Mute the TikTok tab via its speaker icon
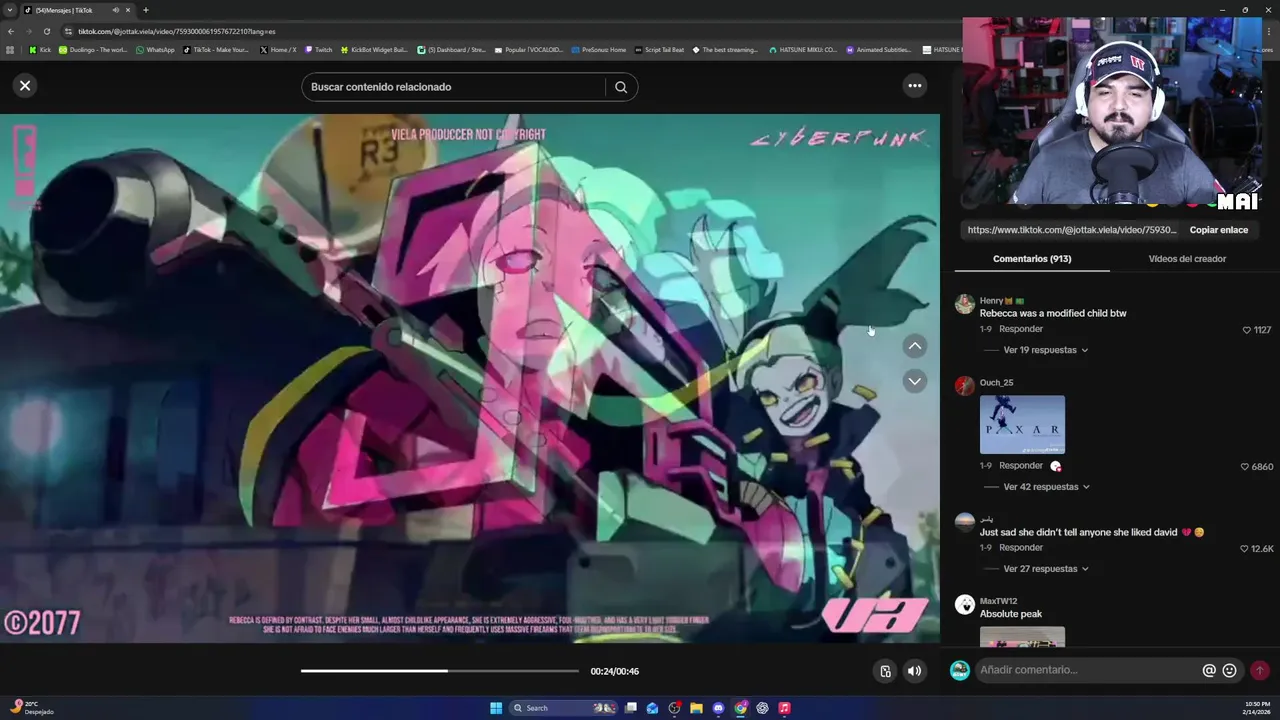 (x=115, y=10)
